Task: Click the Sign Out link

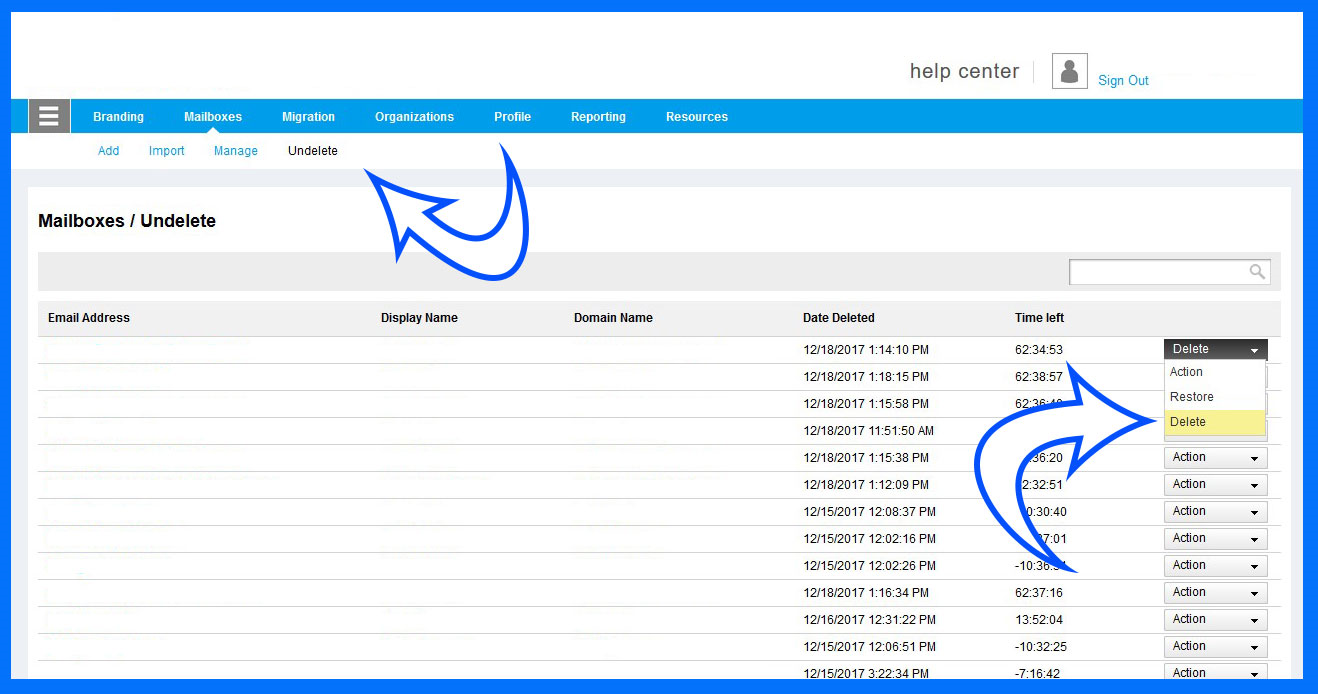Action: (x=1123, y=81)
